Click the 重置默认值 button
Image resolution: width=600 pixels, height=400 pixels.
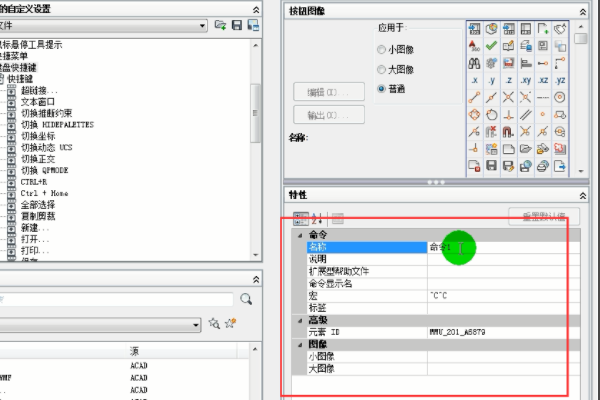pyautogui.click(x=544, y=217)
